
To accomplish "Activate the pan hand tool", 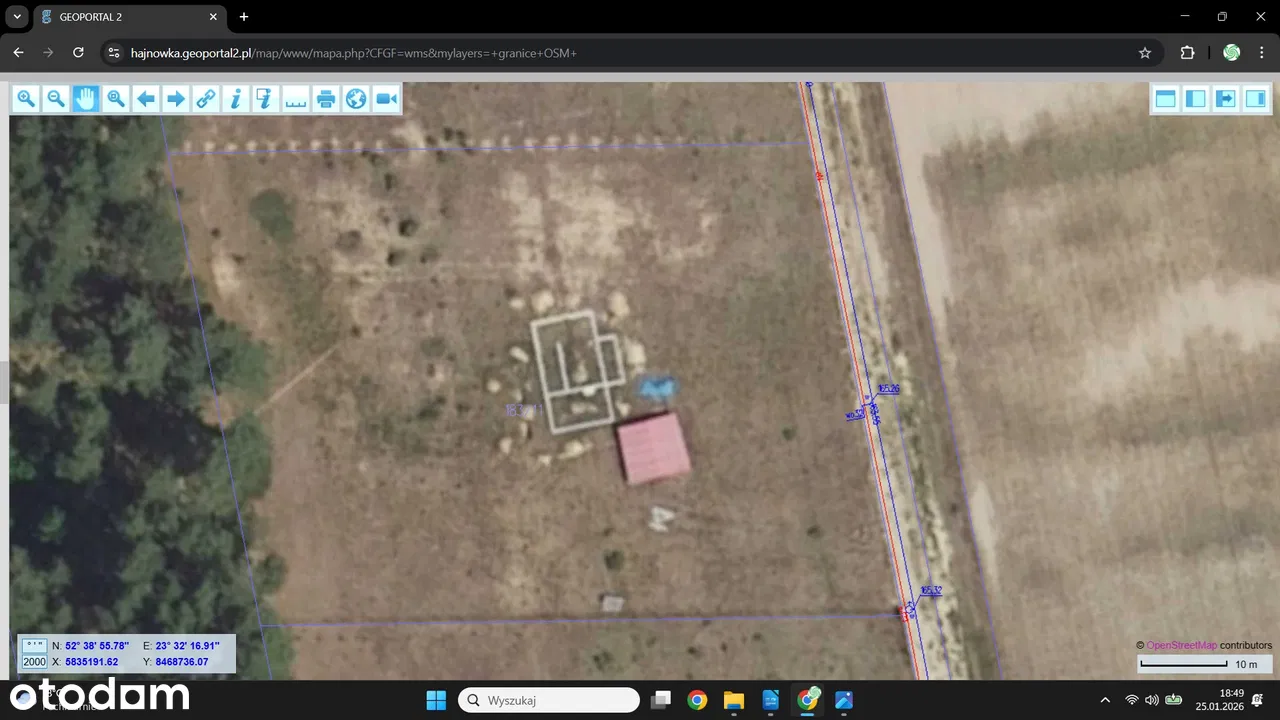I will click(x=86, y=98).
